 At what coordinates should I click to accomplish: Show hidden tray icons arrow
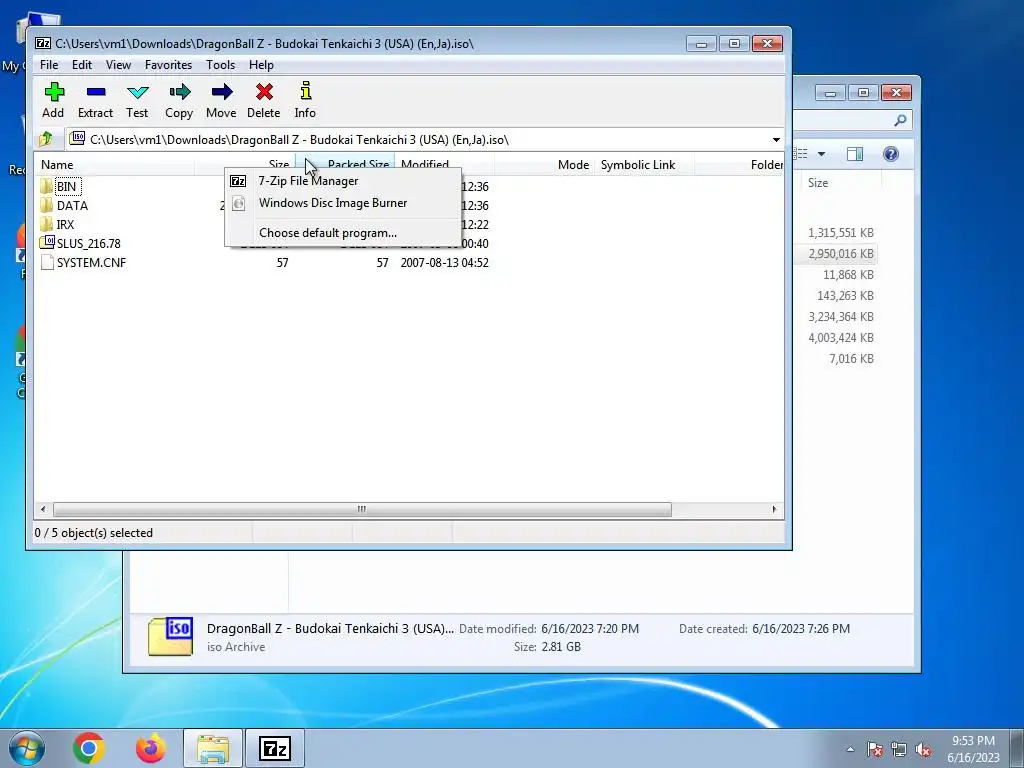point(850,749)
